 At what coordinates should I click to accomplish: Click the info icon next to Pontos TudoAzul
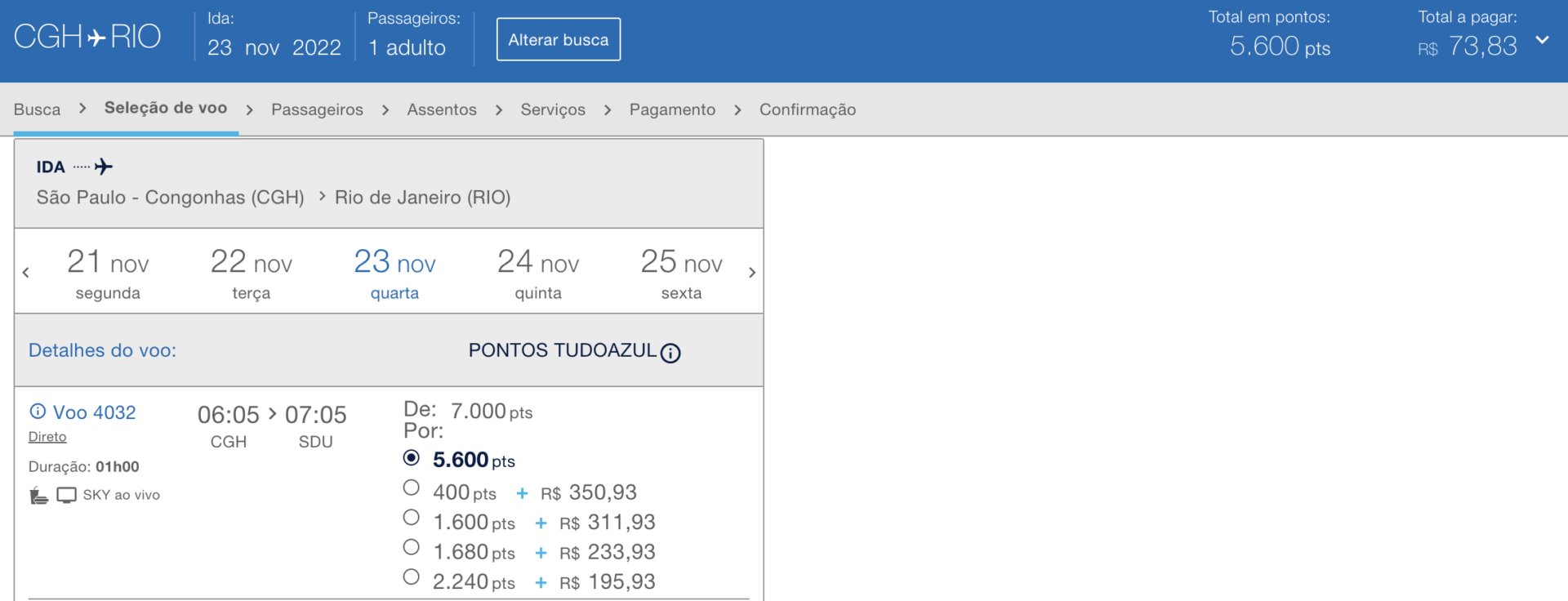click(670, 353)
